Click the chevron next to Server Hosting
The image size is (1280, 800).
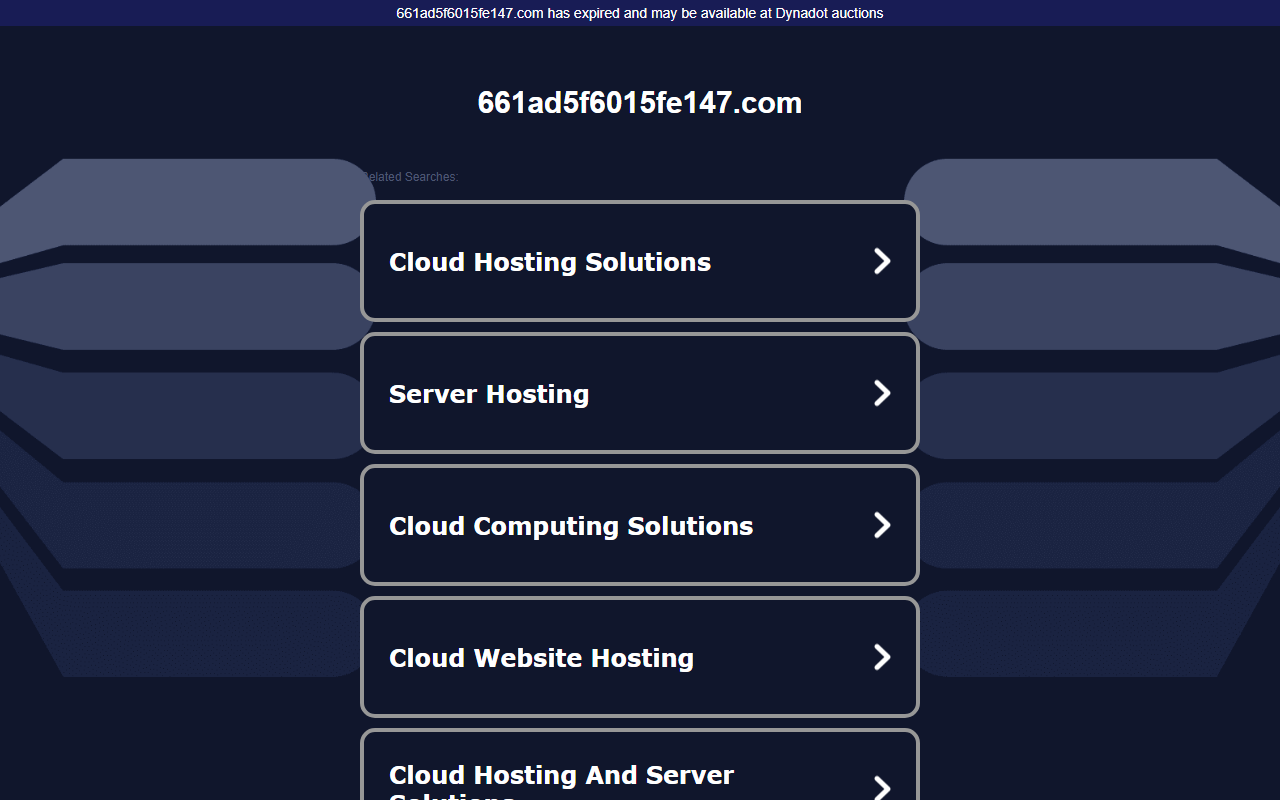pos(882,393)
